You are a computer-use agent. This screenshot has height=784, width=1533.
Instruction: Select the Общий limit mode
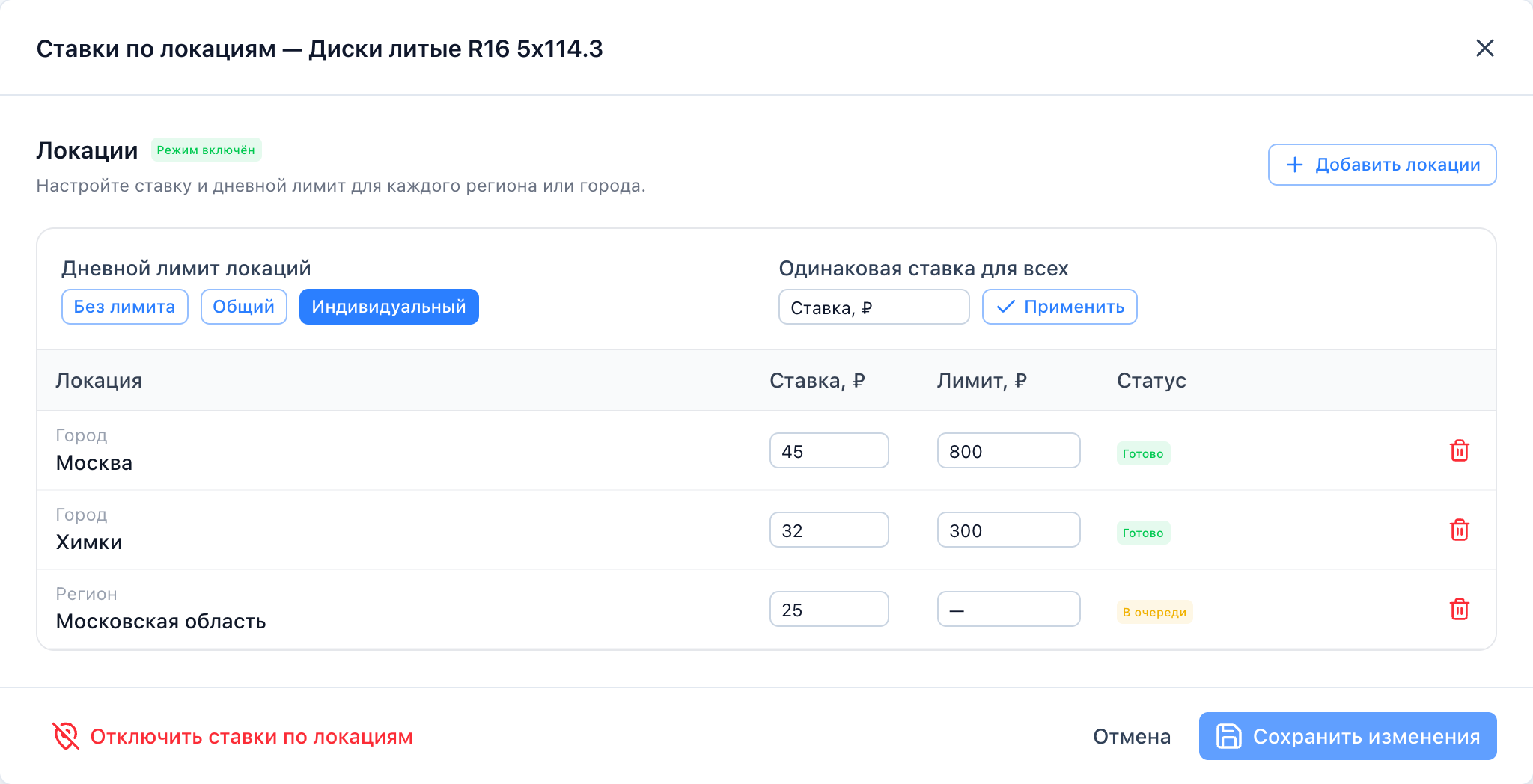coord(243,307)
